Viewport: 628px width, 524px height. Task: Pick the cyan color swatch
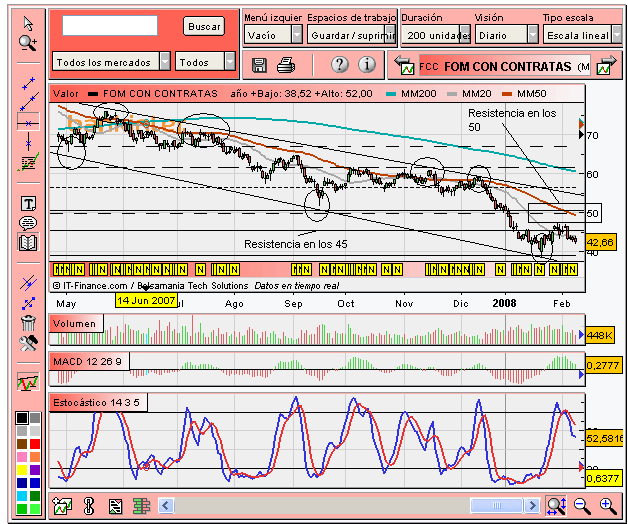(x=22, y=496)
